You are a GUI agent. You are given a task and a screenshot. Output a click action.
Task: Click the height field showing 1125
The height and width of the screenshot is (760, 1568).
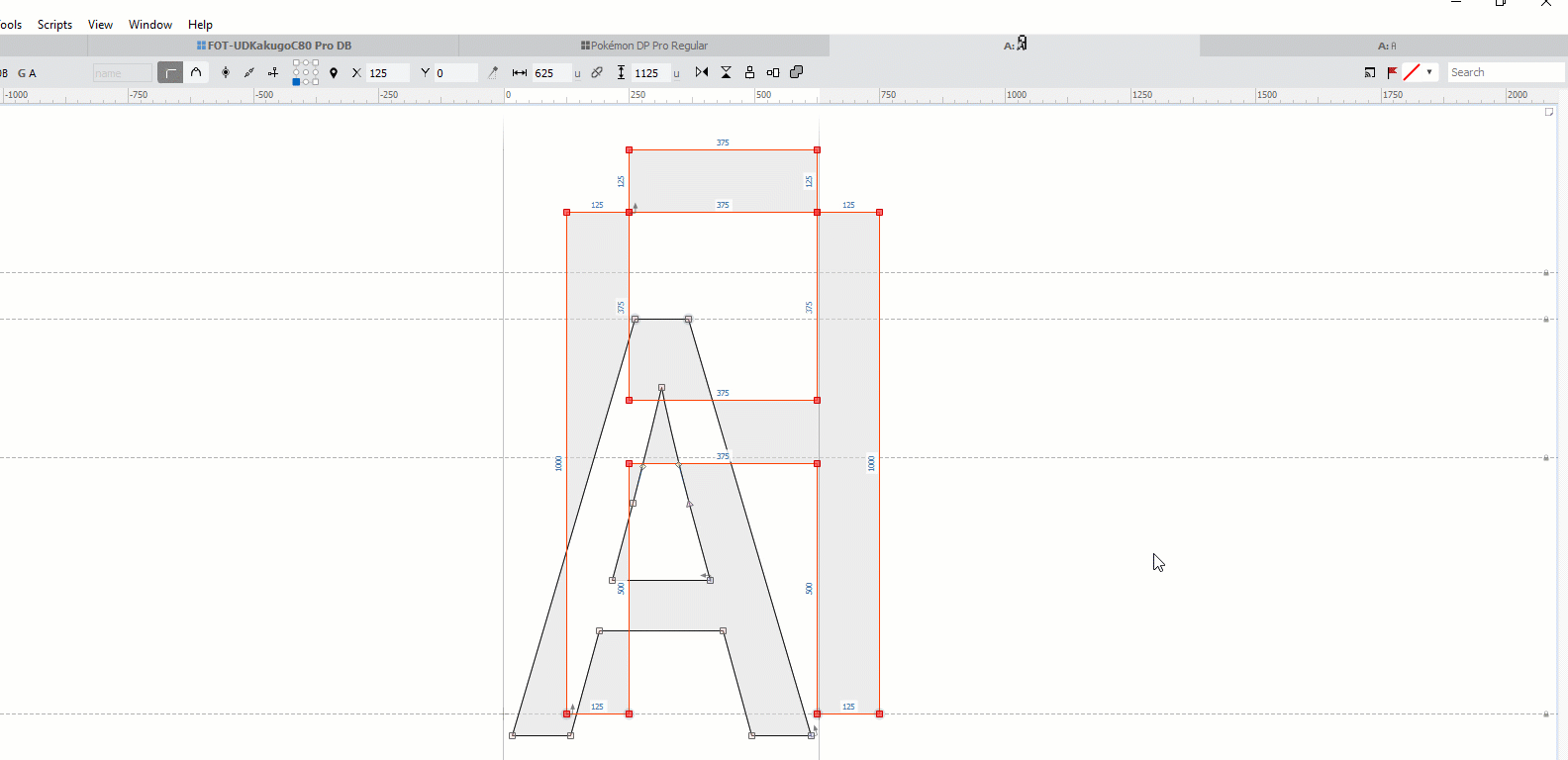pyautogui.click(x=651, y=72)
